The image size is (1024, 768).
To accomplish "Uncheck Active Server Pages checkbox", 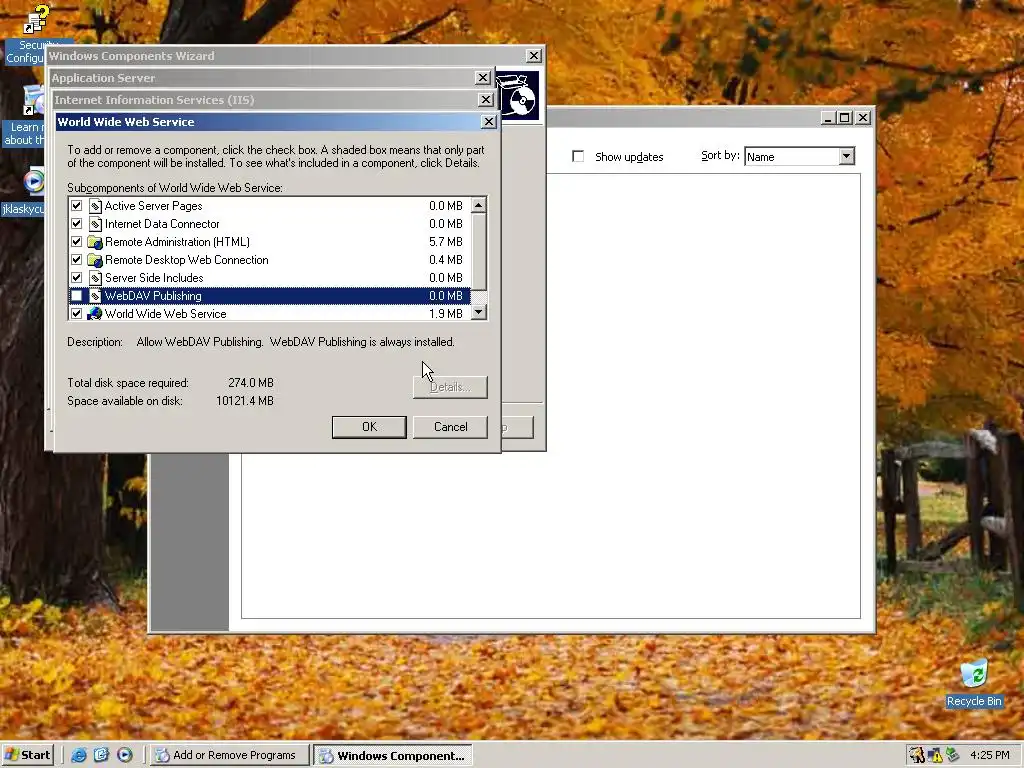I will [76, 206].
